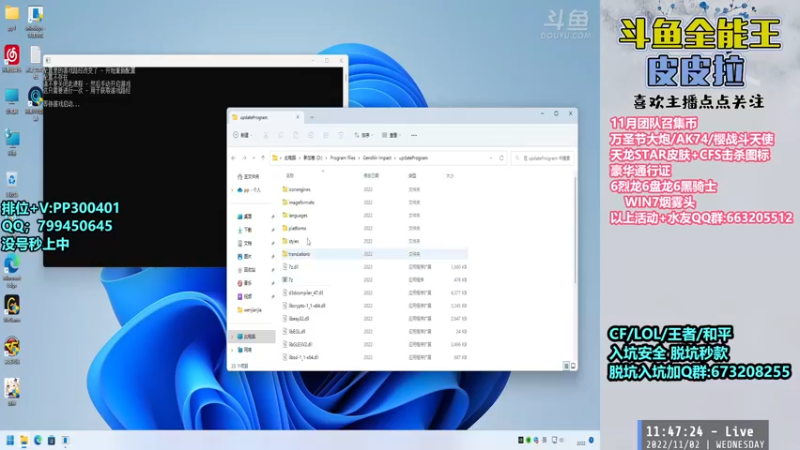Open the Recycle Bin desktop icon
This screenshot has width=800, height=450.
[12, 184]
